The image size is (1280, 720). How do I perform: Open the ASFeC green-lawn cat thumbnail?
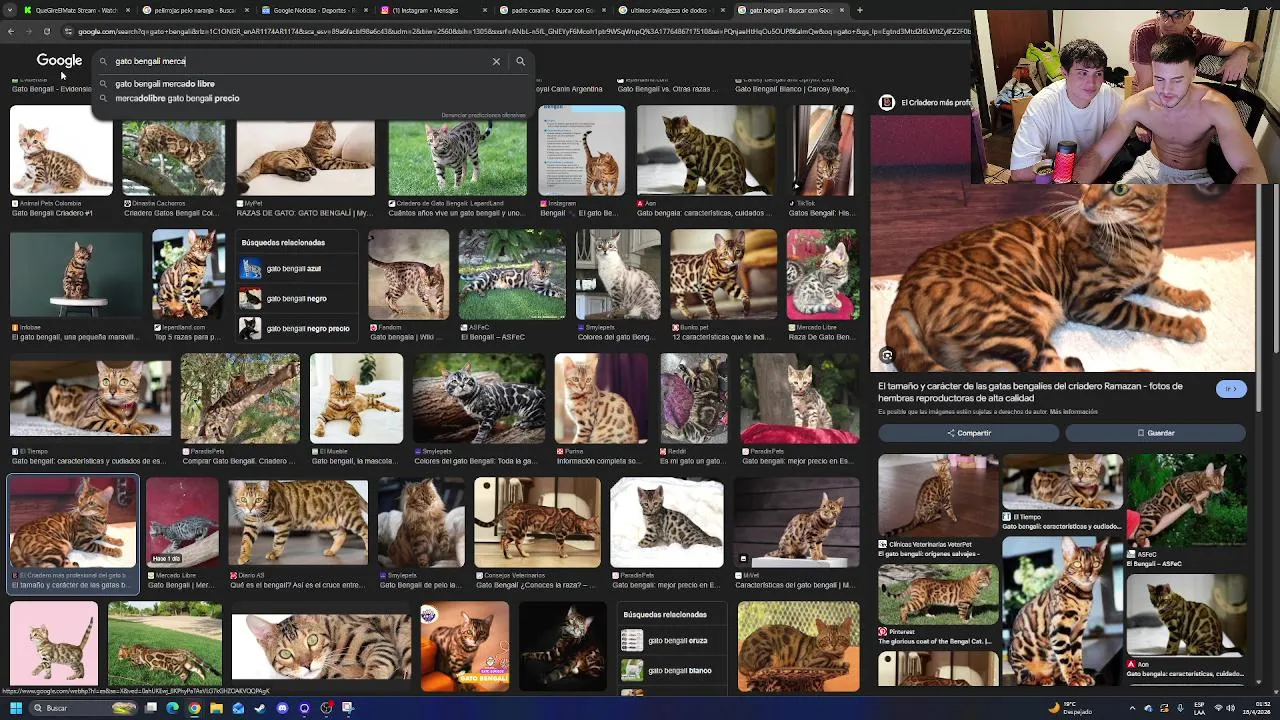pyautogui.click(x=512, y=274)
